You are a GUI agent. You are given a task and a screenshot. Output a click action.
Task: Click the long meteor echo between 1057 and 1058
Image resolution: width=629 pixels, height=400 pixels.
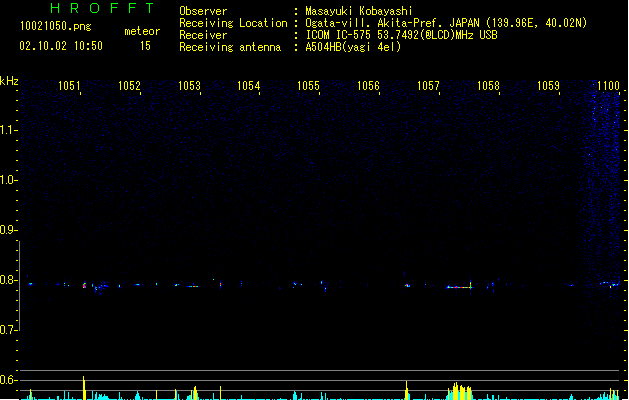[x=460, y=287]
